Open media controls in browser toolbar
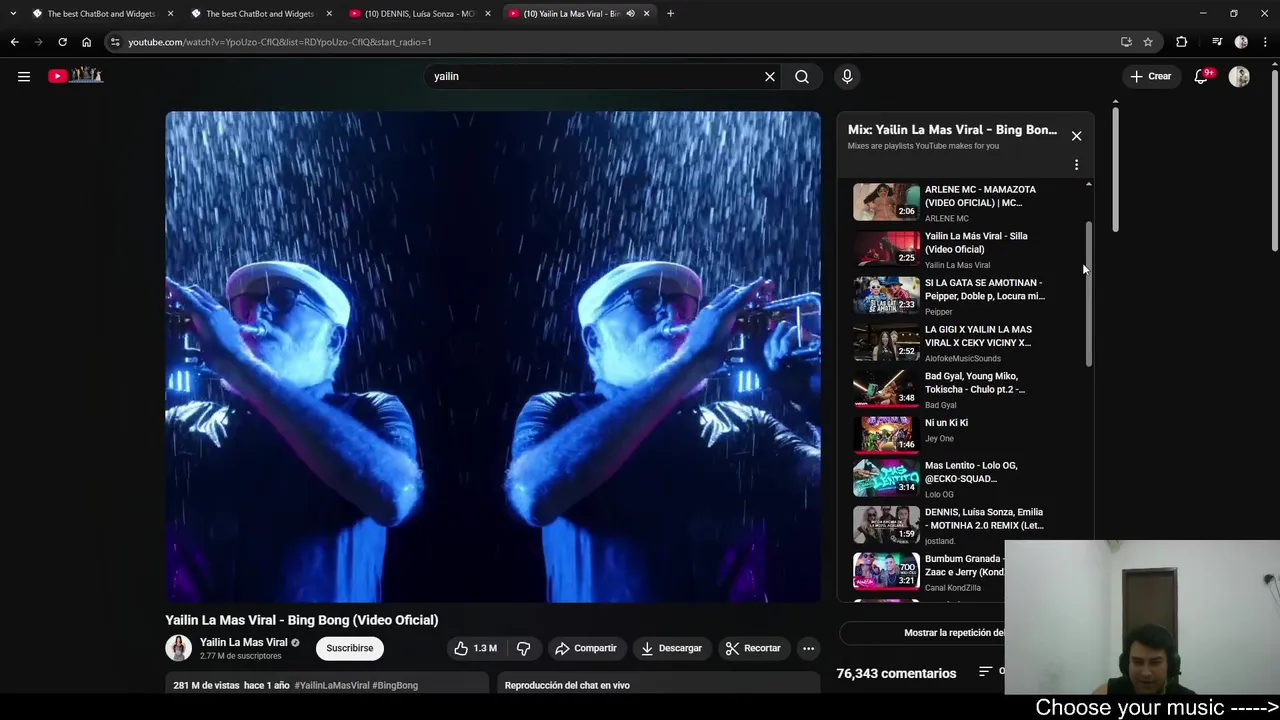 (1216, 42)
